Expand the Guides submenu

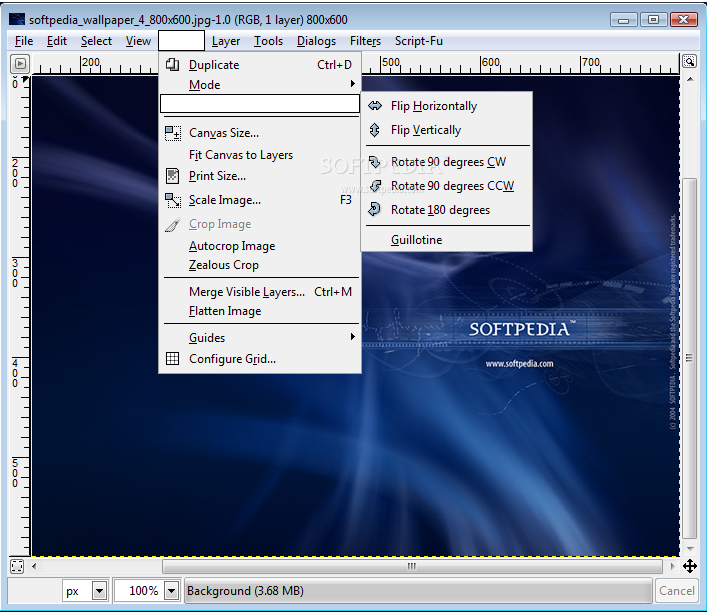click(x=260, y=337)
